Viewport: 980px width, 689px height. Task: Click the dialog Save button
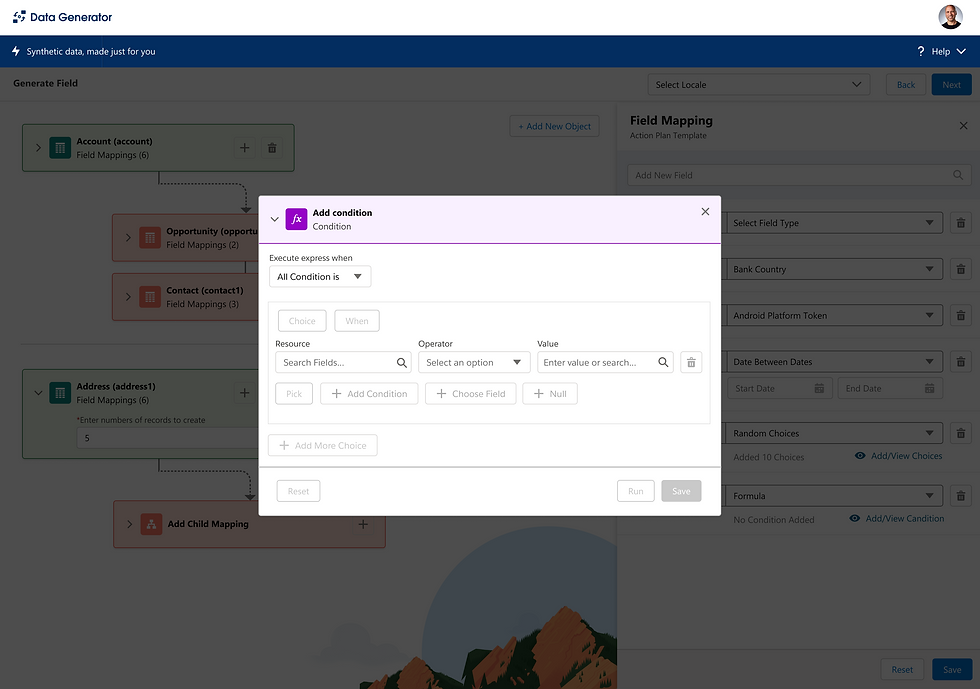(681, 491)
